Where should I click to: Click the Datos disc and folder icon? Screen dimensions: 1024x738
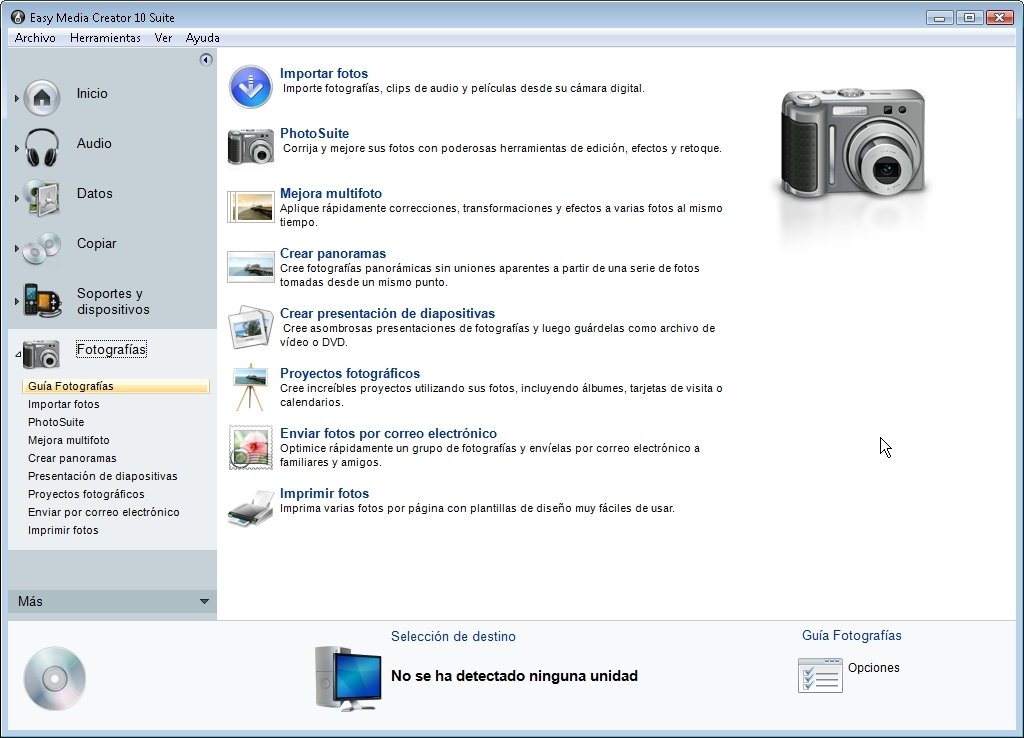pyautogui.click(x=41, y=197)
